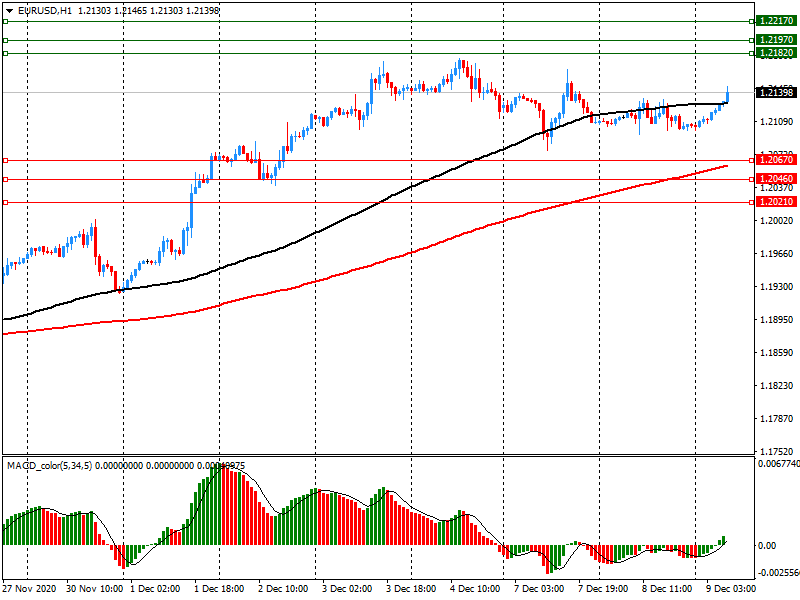Click the 7 Dec 03:00 time label
Viewport: 800px width, 600px height.
click(x=539, y=589)
